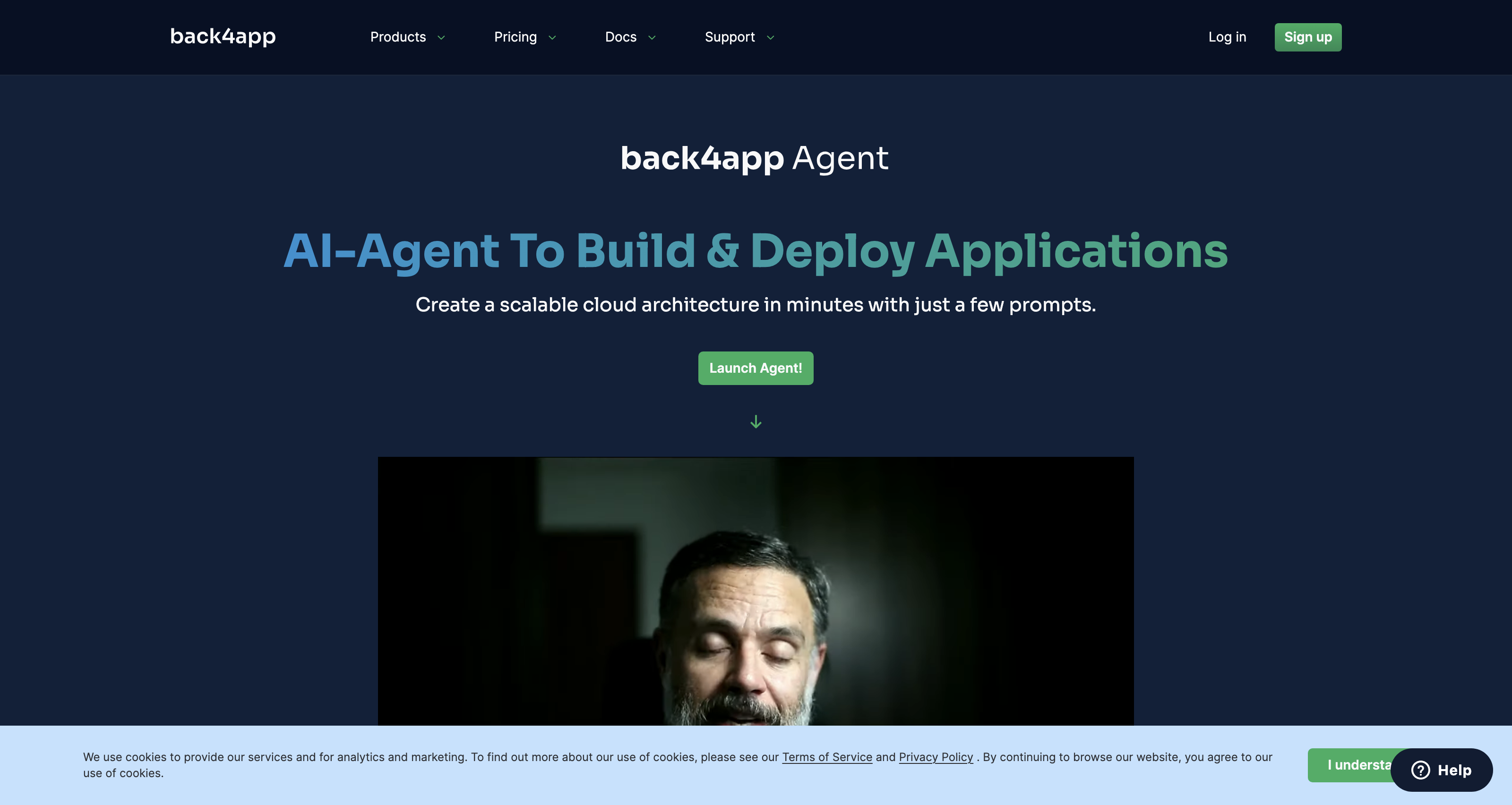This screenshot has height=805, width=1512.
Task: Open the Terms of Service link
Action: [827, 757]
